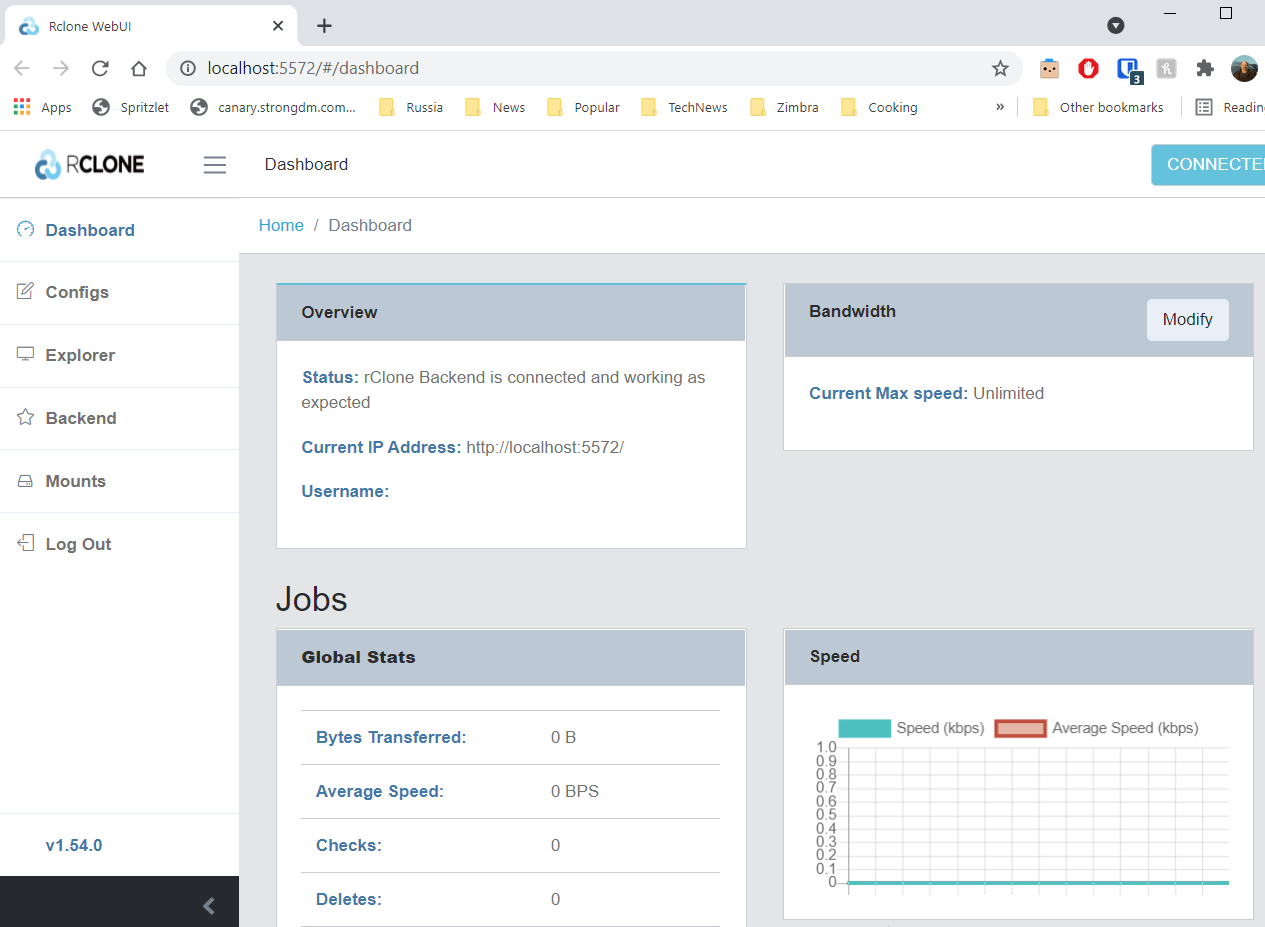Click the Modify bandwidth button

[1187, 320]
